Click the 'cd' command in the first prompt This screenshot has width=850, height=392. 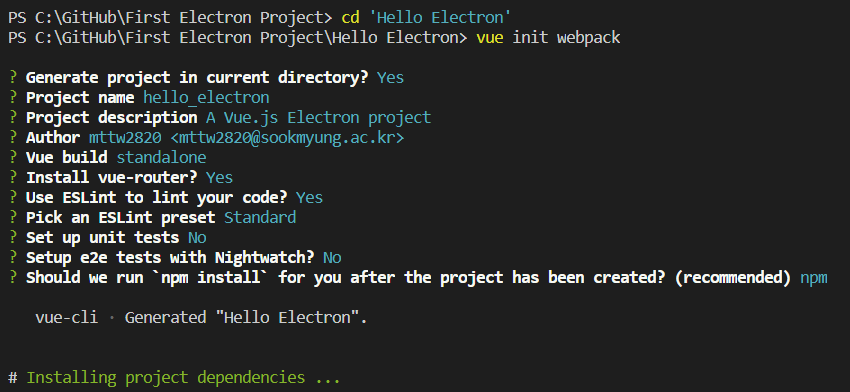pyautogui.click(x=350, y=18)
